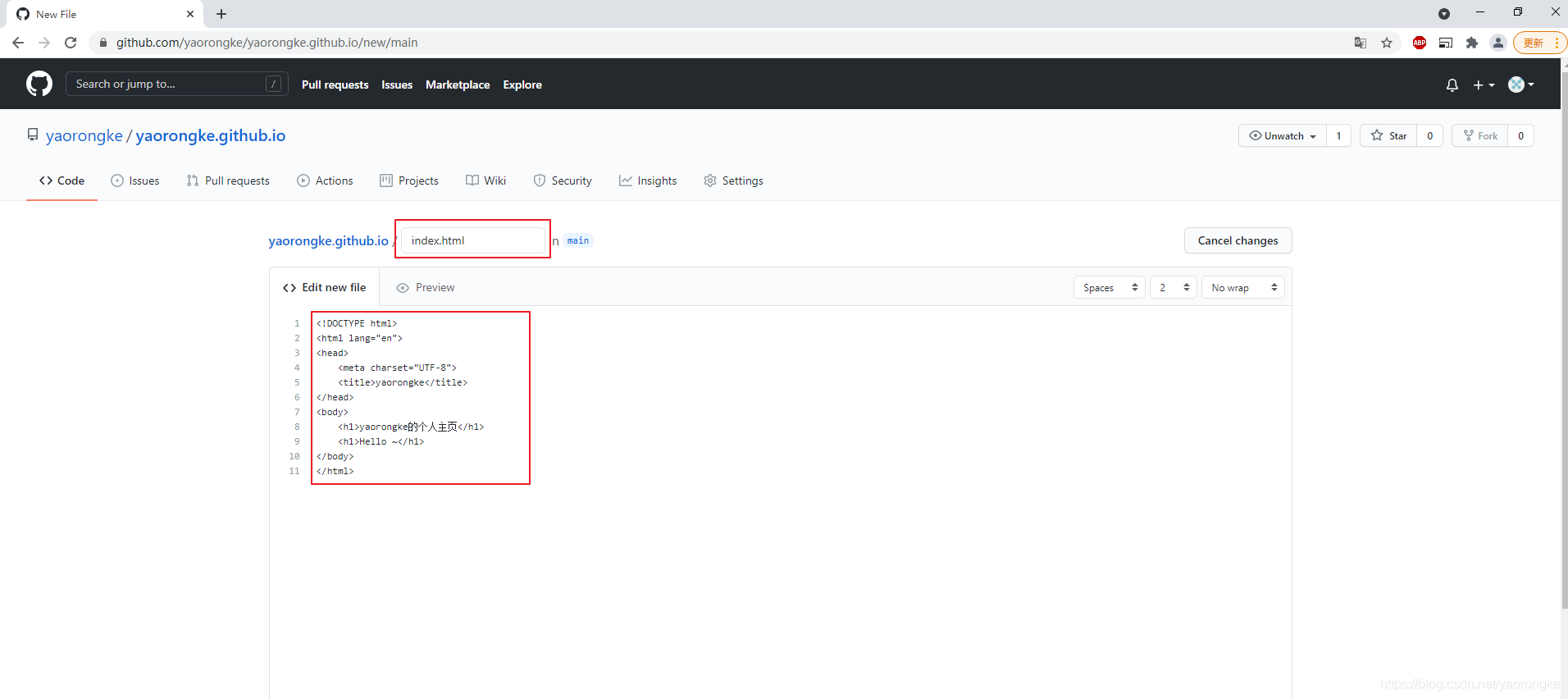The width and height of the screenshot is (1568, 699).
Task: Open the yaorongke user profile link
Action: point(84,136)
